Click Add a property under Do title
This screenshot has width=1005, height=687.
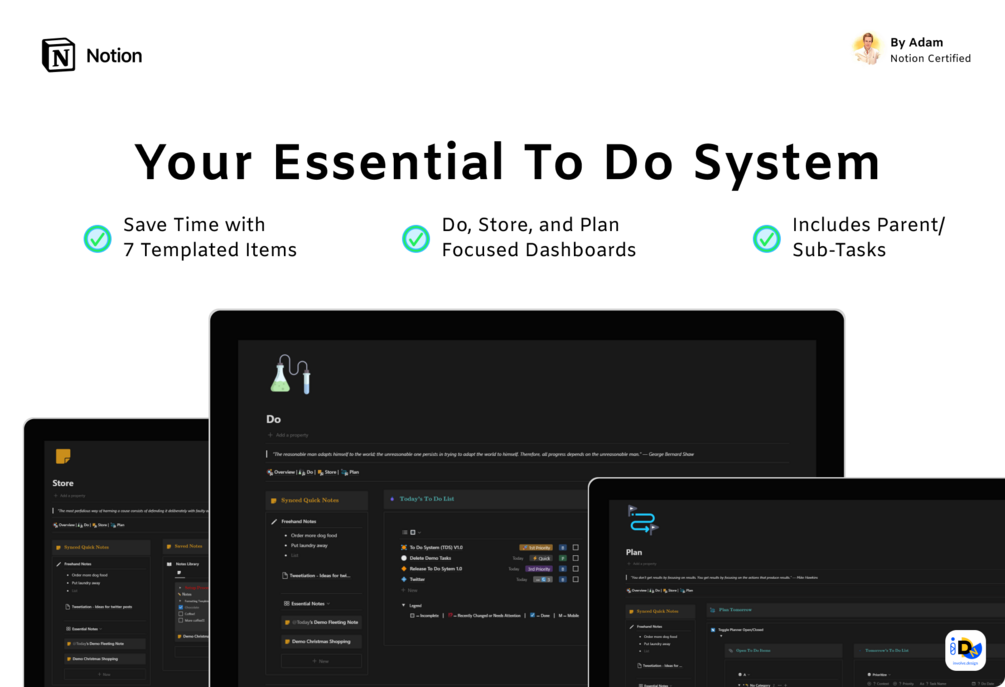tap(288, 435)
